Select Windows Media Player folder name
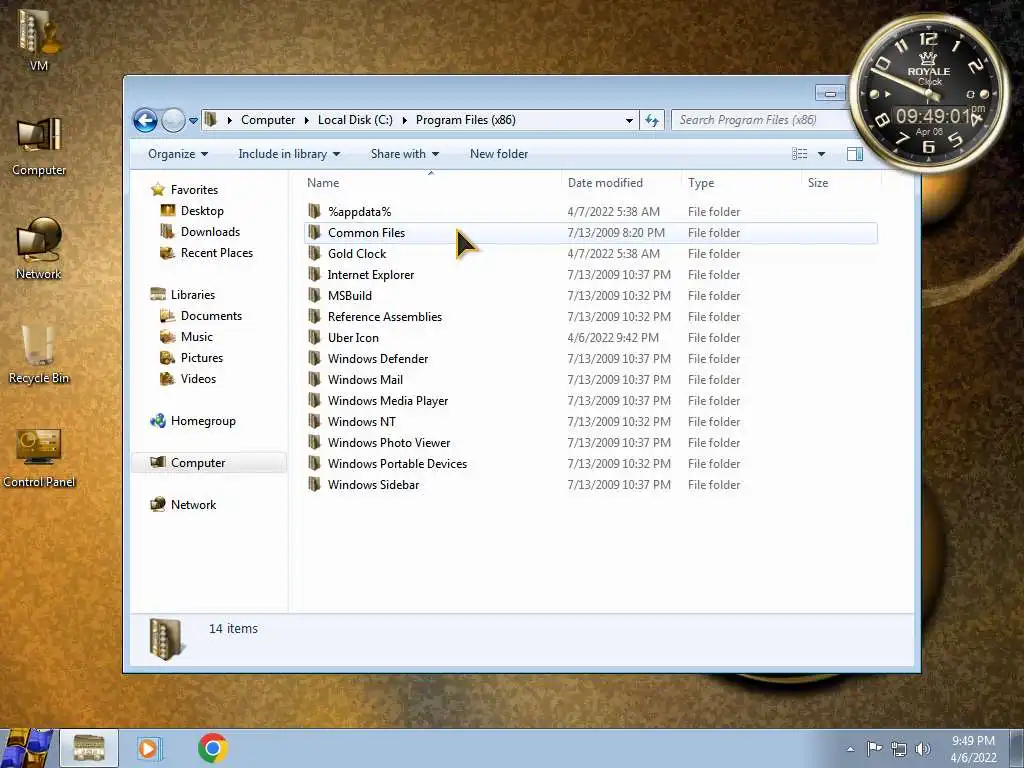 (388, 401)
